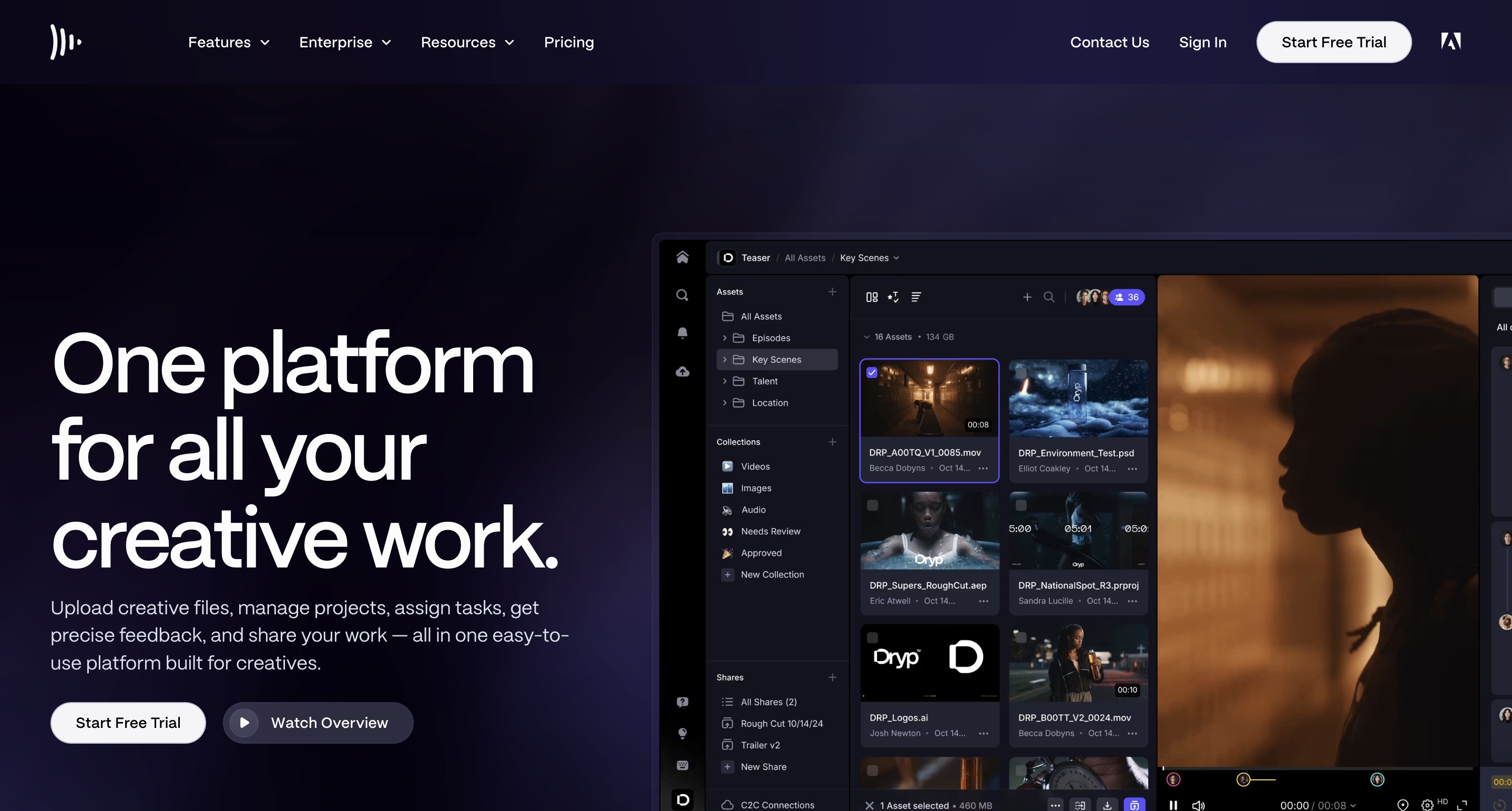This screenshot has width=1512, height=811.
Task: Click the video playback progress bar
Action: 1317,768
